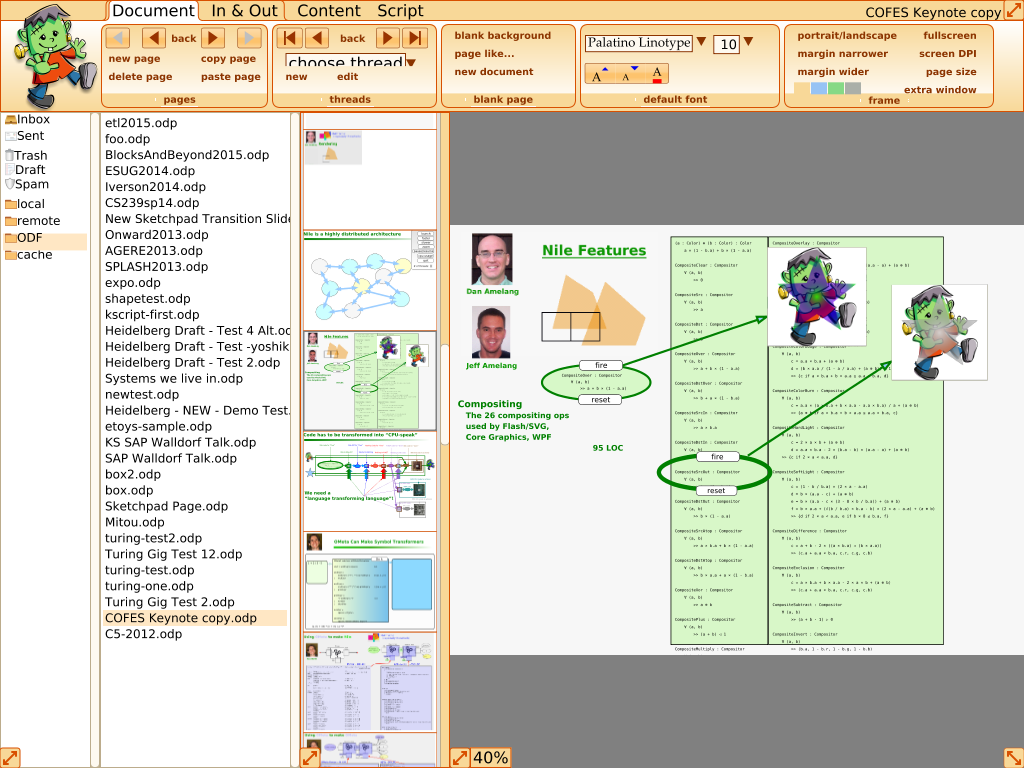Viewport: 1024px width, 768px height.
Task: Click the Palatino Linotype font field
Action: [x=639, y=43]
